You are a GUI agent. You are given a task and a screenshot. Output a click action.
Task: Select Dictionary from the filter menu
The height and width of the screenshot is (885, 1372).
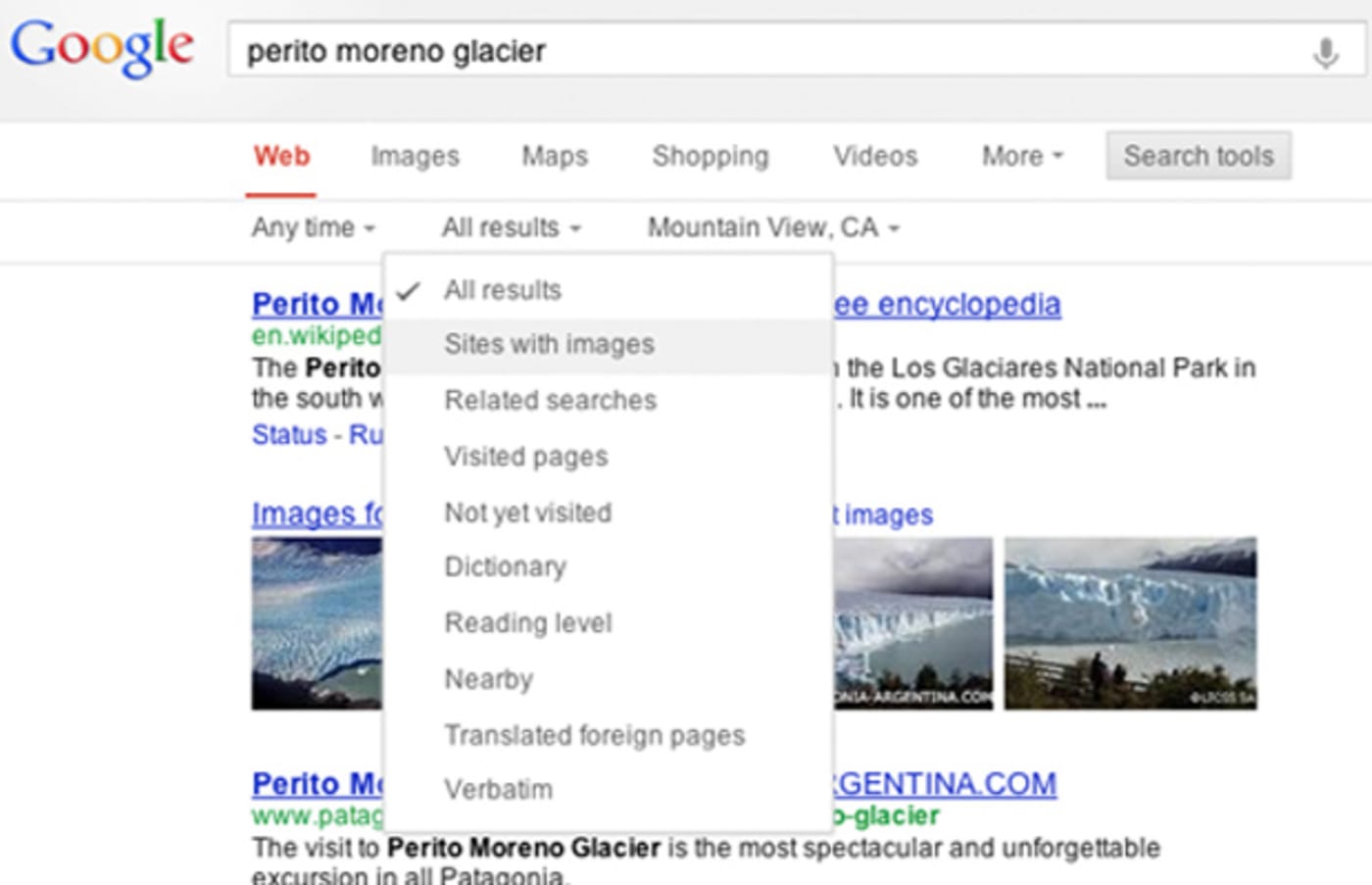coord(505,566)
